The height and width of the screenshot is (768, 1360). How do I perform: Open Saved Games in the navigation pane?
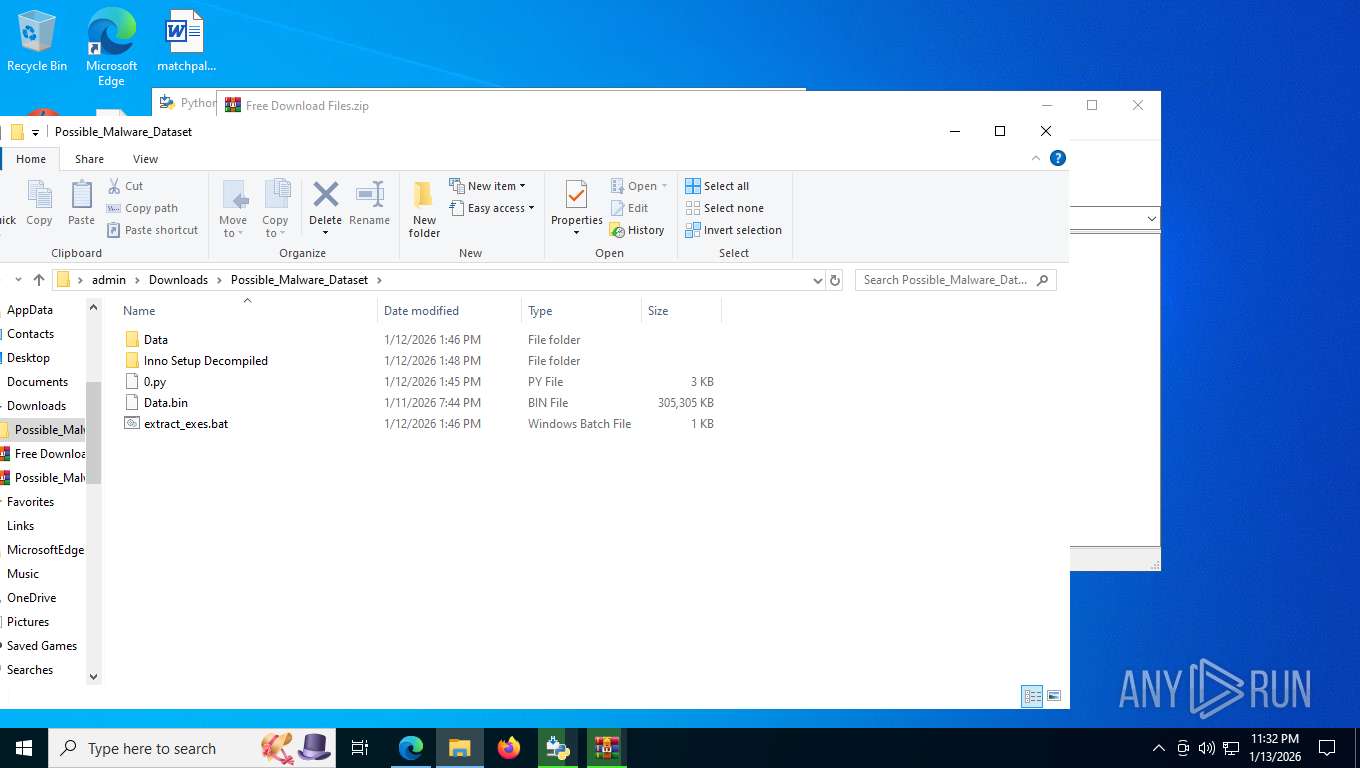(x=42, y=646)
